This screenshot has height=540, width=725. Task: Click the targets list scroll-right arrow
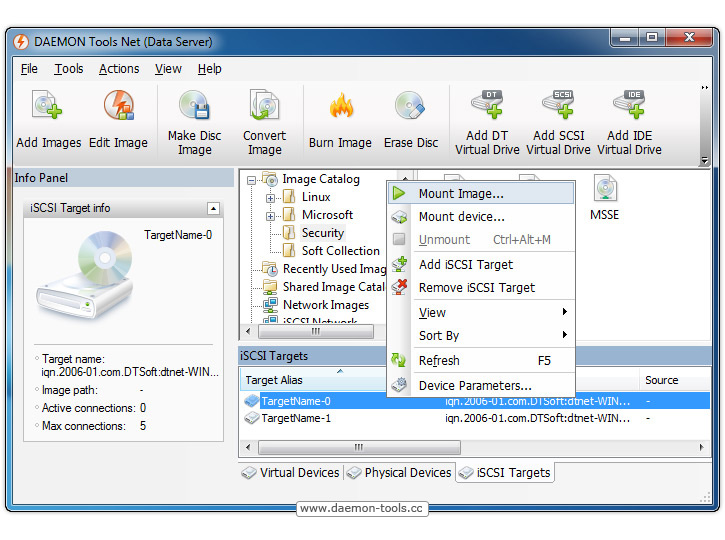[x=701, y=447]
